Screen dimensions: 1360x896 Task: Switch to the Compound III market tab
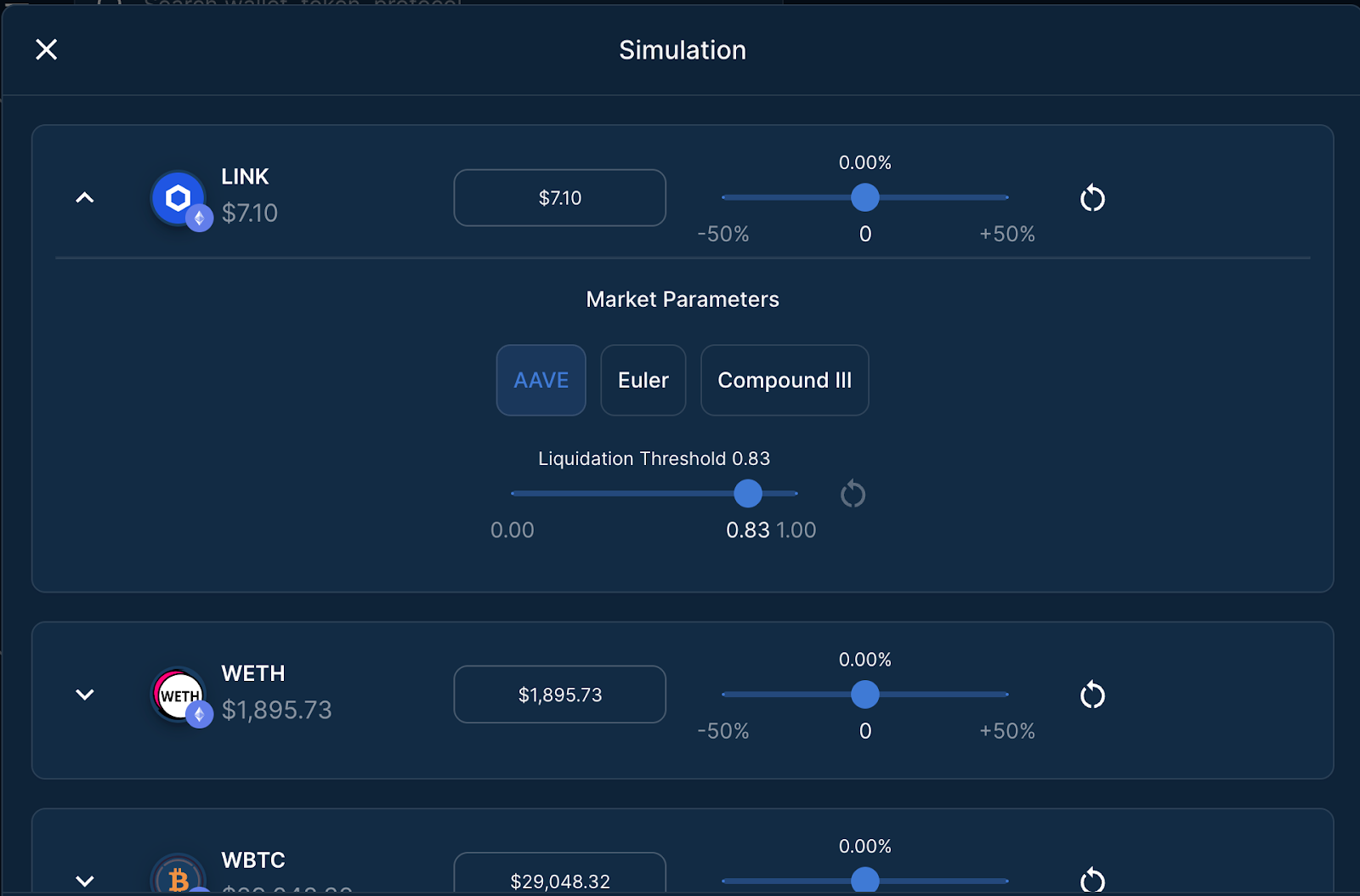pos(785,380)
